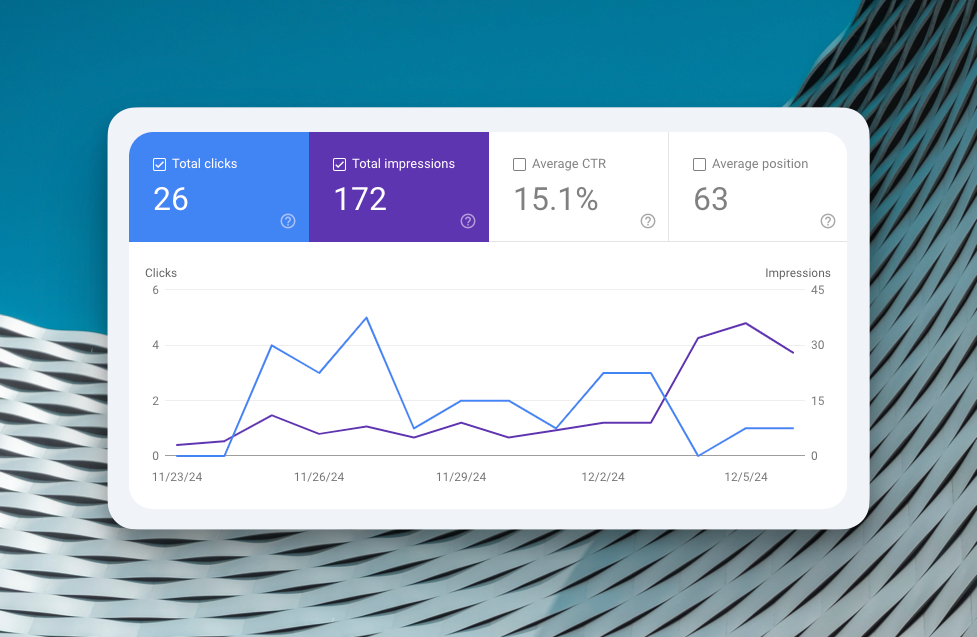Open help icon on Total clicks card
The image size is (977, 637).
288,221
